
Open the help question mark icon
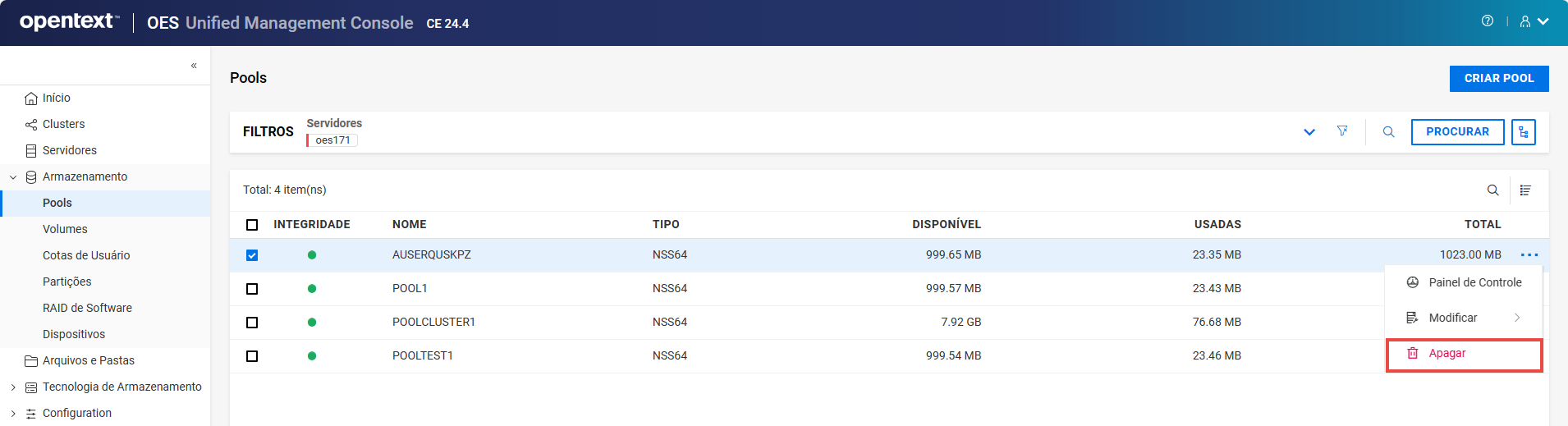[x=1487, y=21]
